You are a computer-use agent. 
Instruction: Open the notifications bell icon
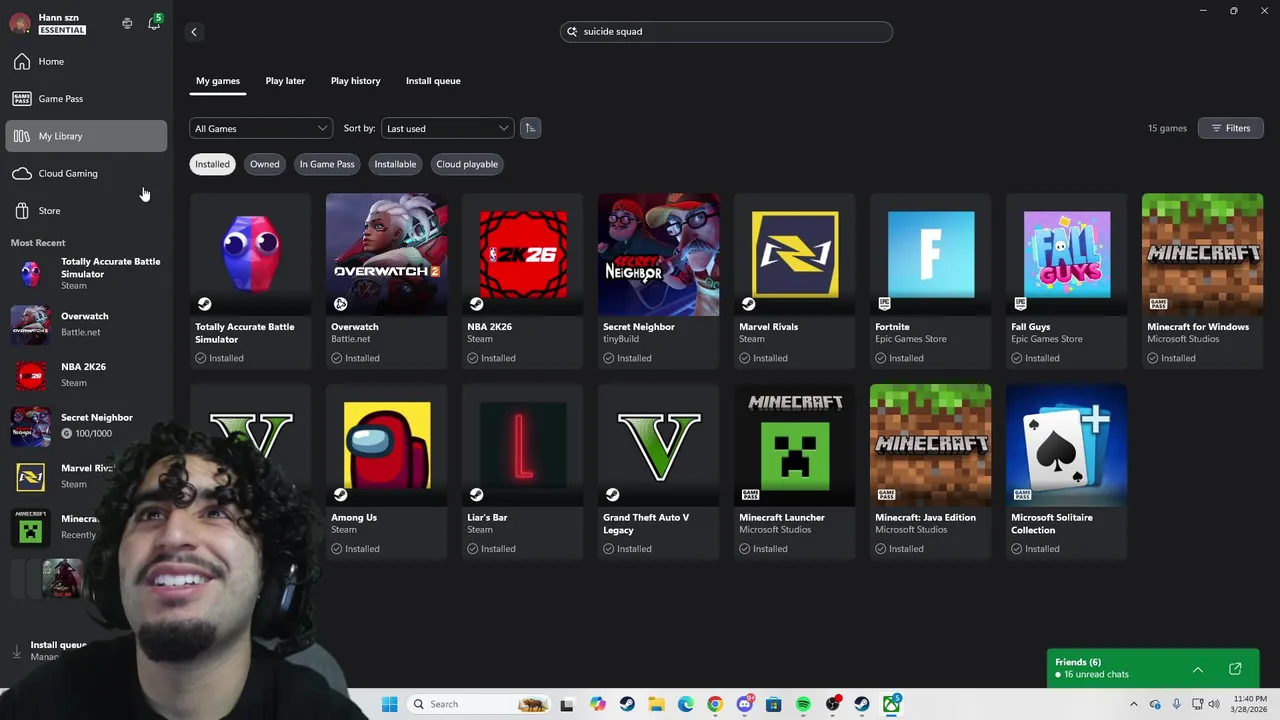pyautogui.click(x=154, y=23)
